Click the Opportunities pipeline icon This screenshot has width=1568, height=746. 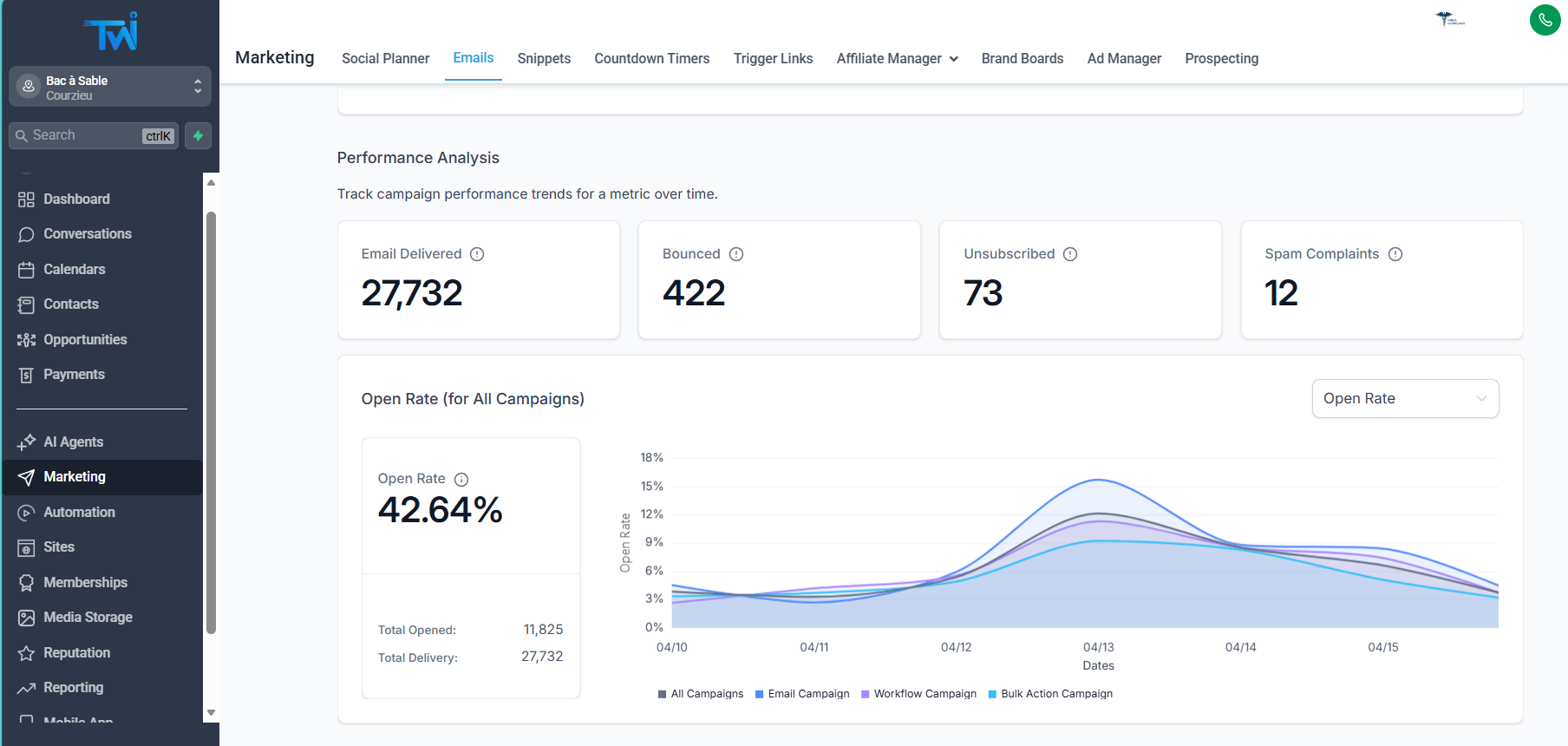tap(26, 340)
